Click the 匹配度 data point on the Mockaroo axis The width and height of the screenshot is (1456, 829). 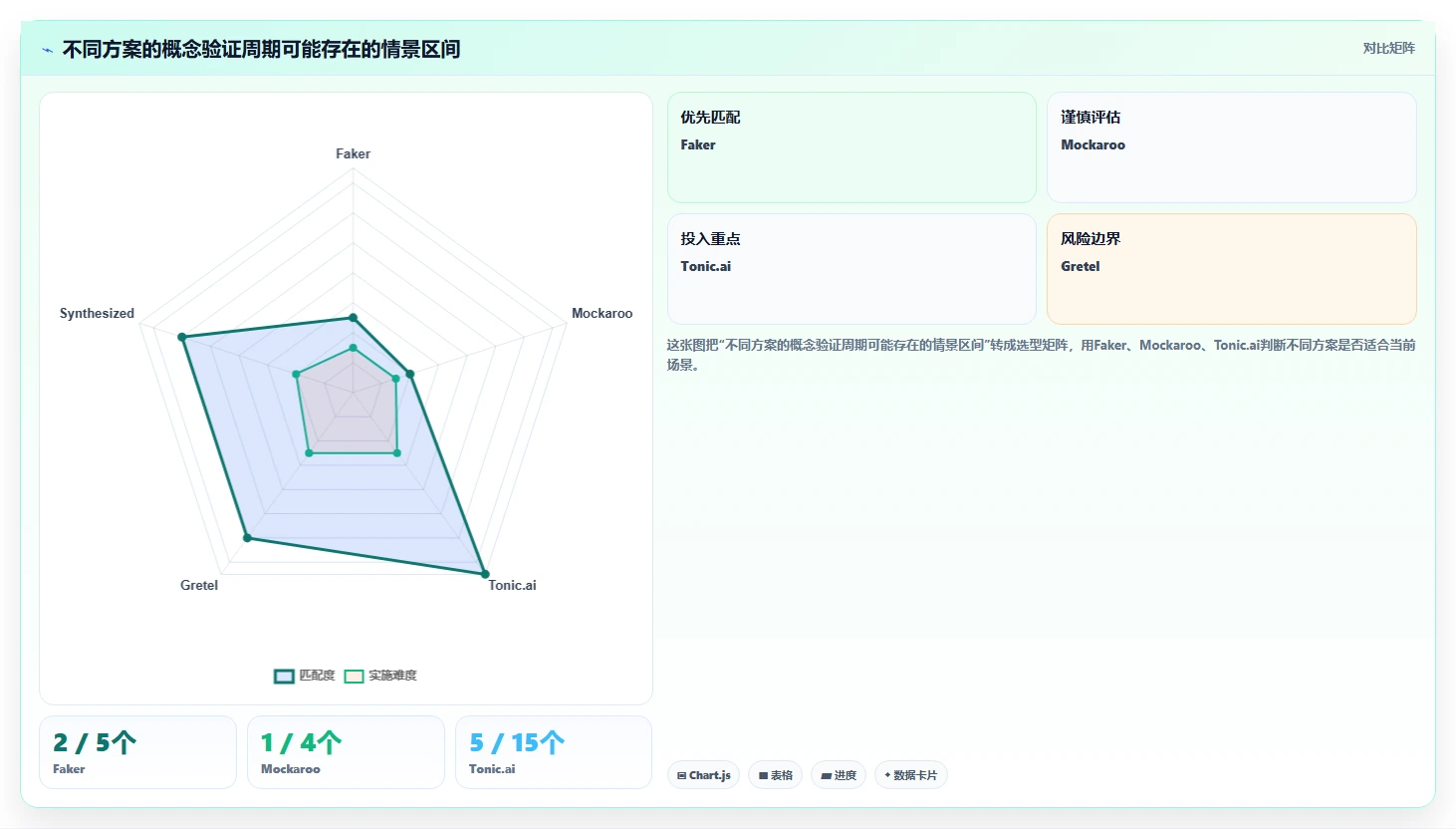point(409,374)
